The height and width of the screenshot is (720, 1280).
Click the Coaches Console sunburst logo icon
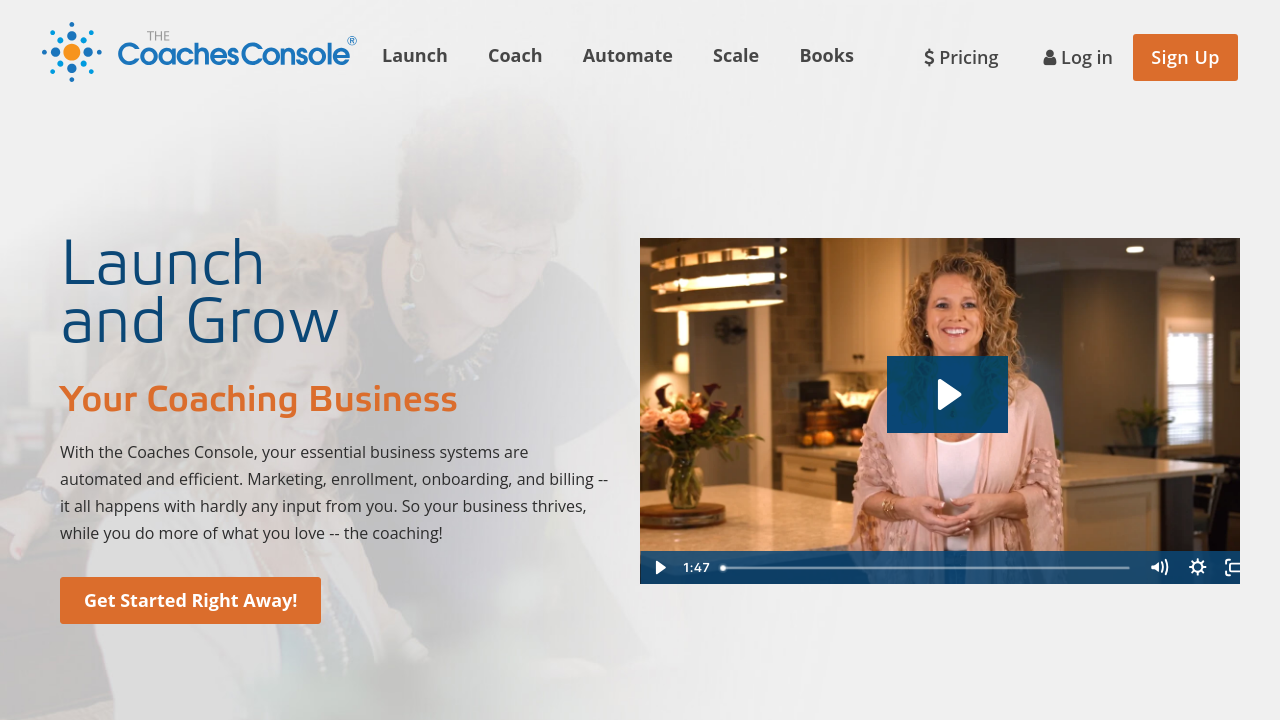click(x=72, y=52)
